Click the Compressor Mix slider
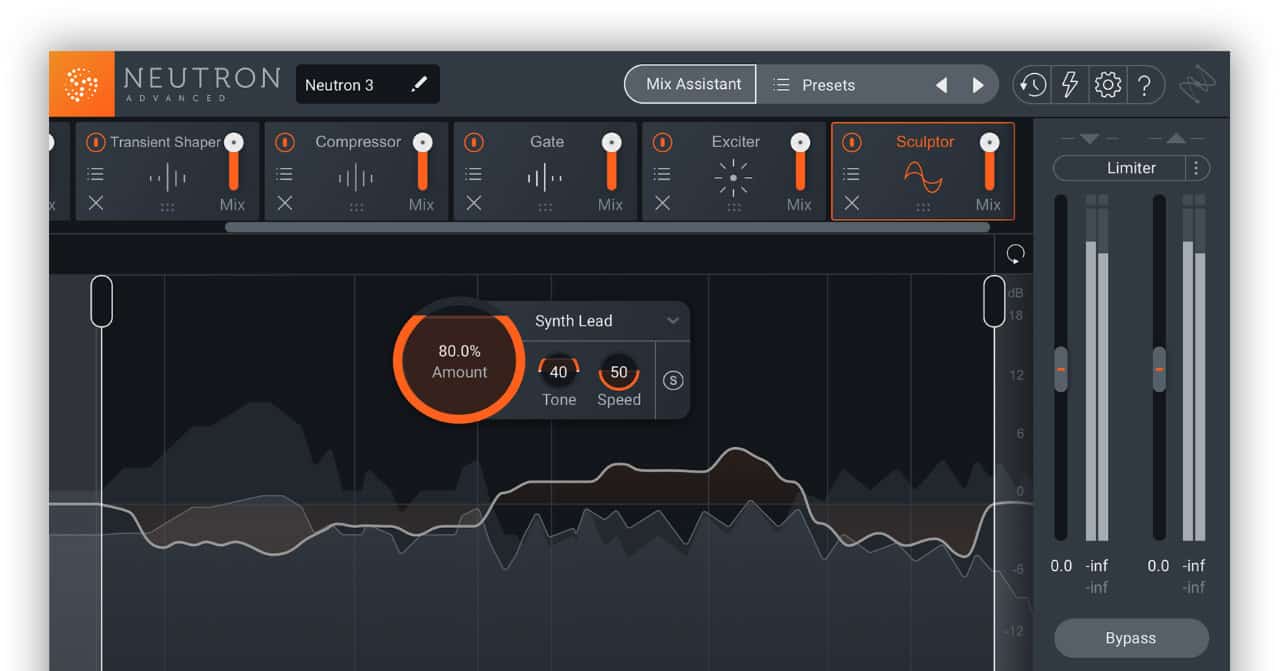Screen dimensions: 1280x671 [x=423, y=162]
